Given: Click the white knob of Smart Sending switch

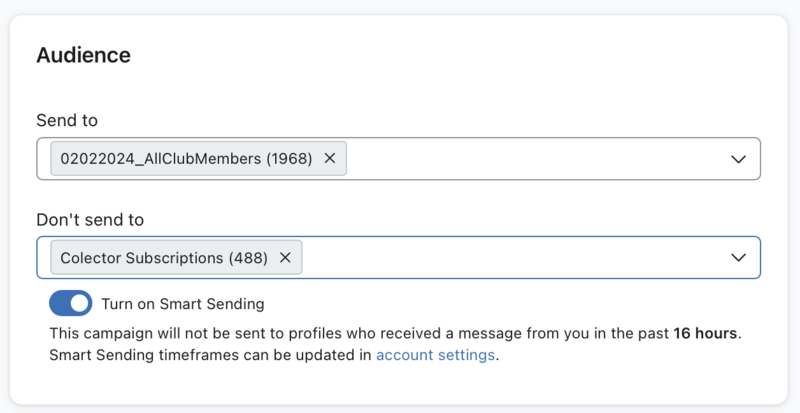Looking at the screenshot, I should (80, 303).
